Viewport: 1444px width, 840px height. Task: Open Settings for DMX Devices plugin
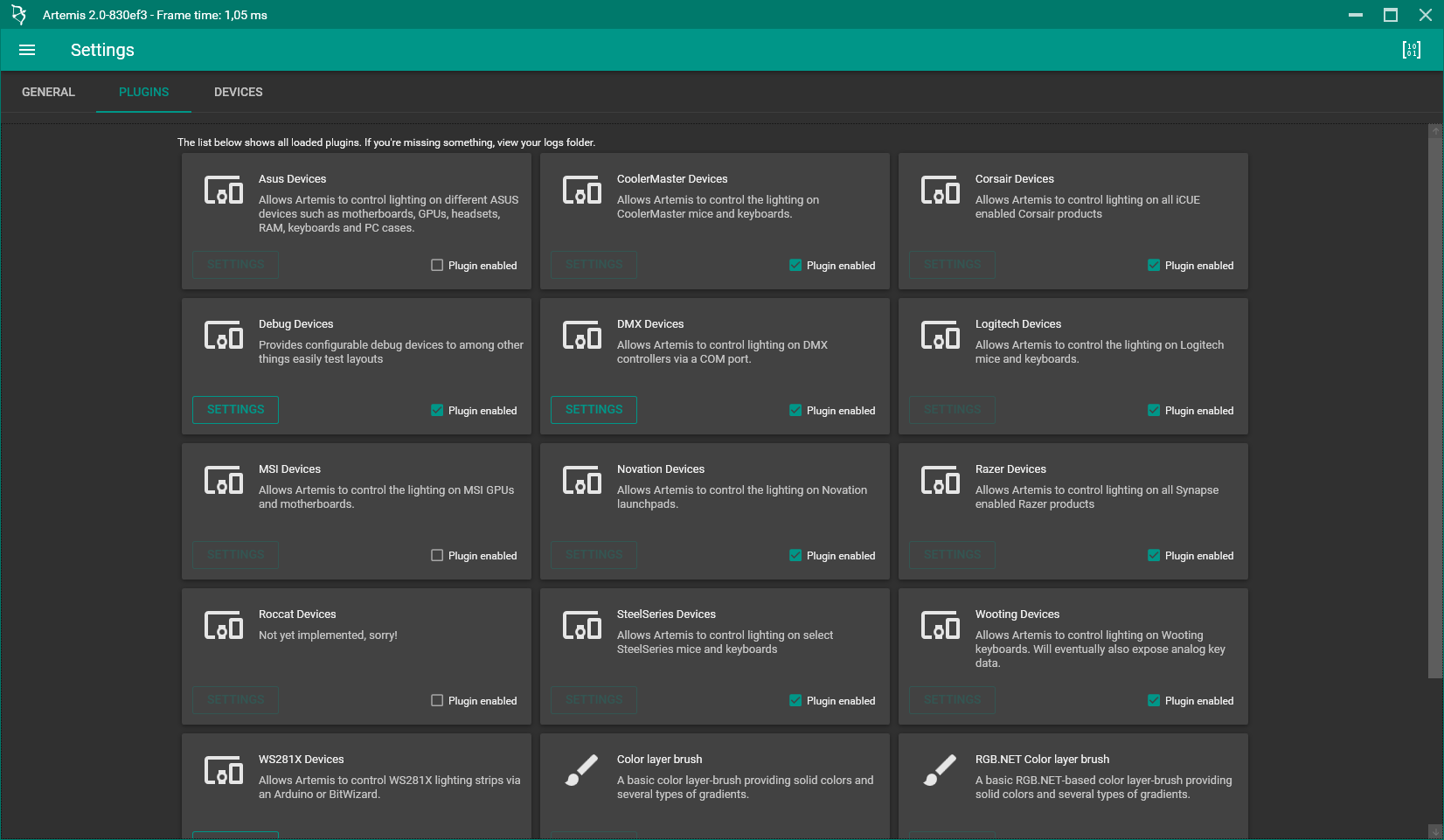(x=594, y=410)
